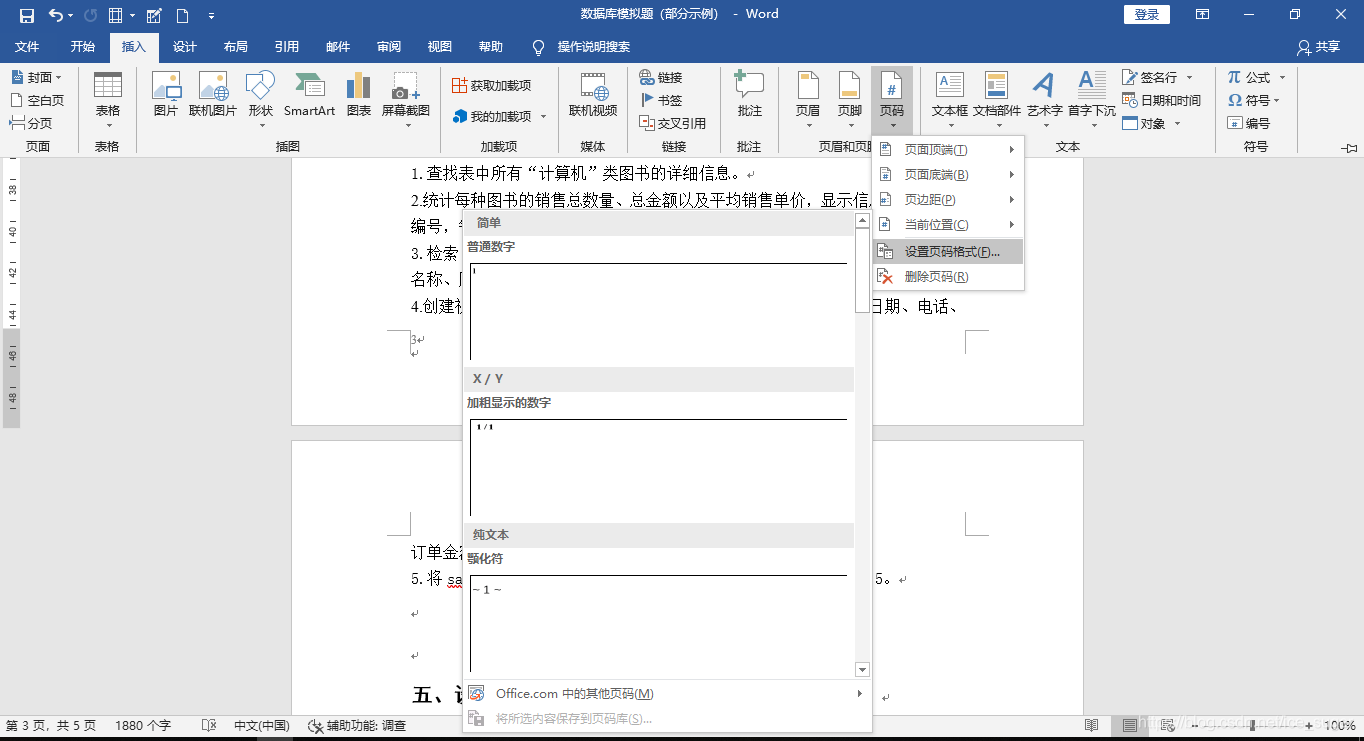Click the Sign in (登录) button

1147,14
